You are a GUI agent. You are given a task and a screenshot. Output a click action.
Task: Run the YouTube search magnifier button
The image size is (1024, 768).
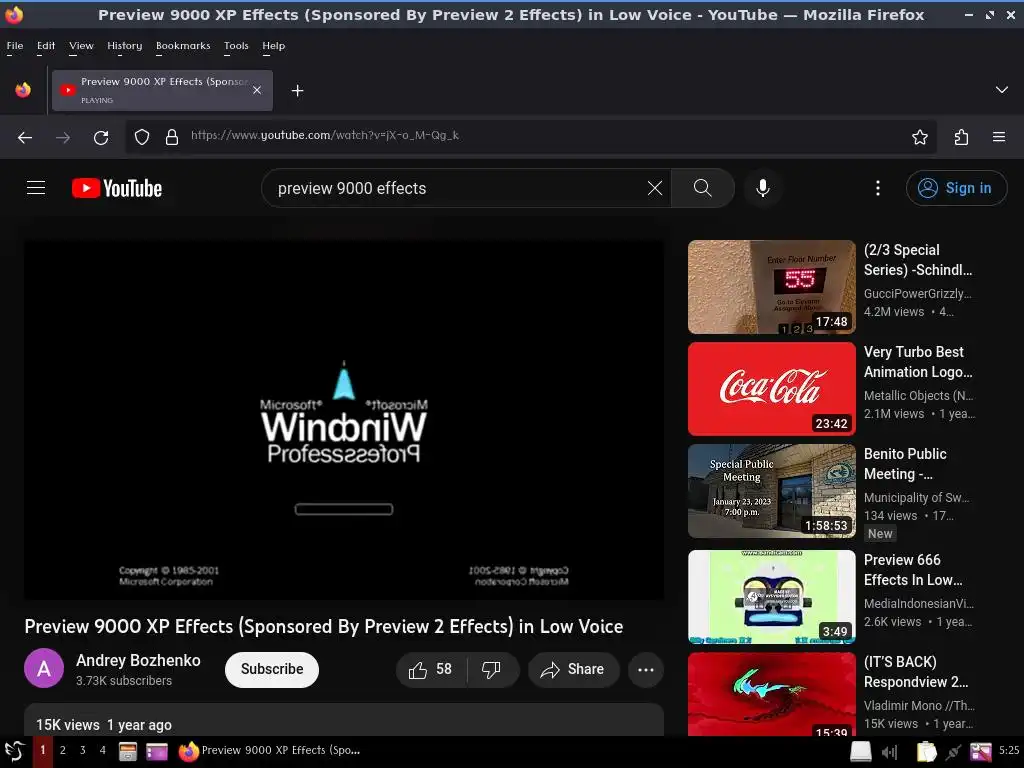[x=703, y=188]
